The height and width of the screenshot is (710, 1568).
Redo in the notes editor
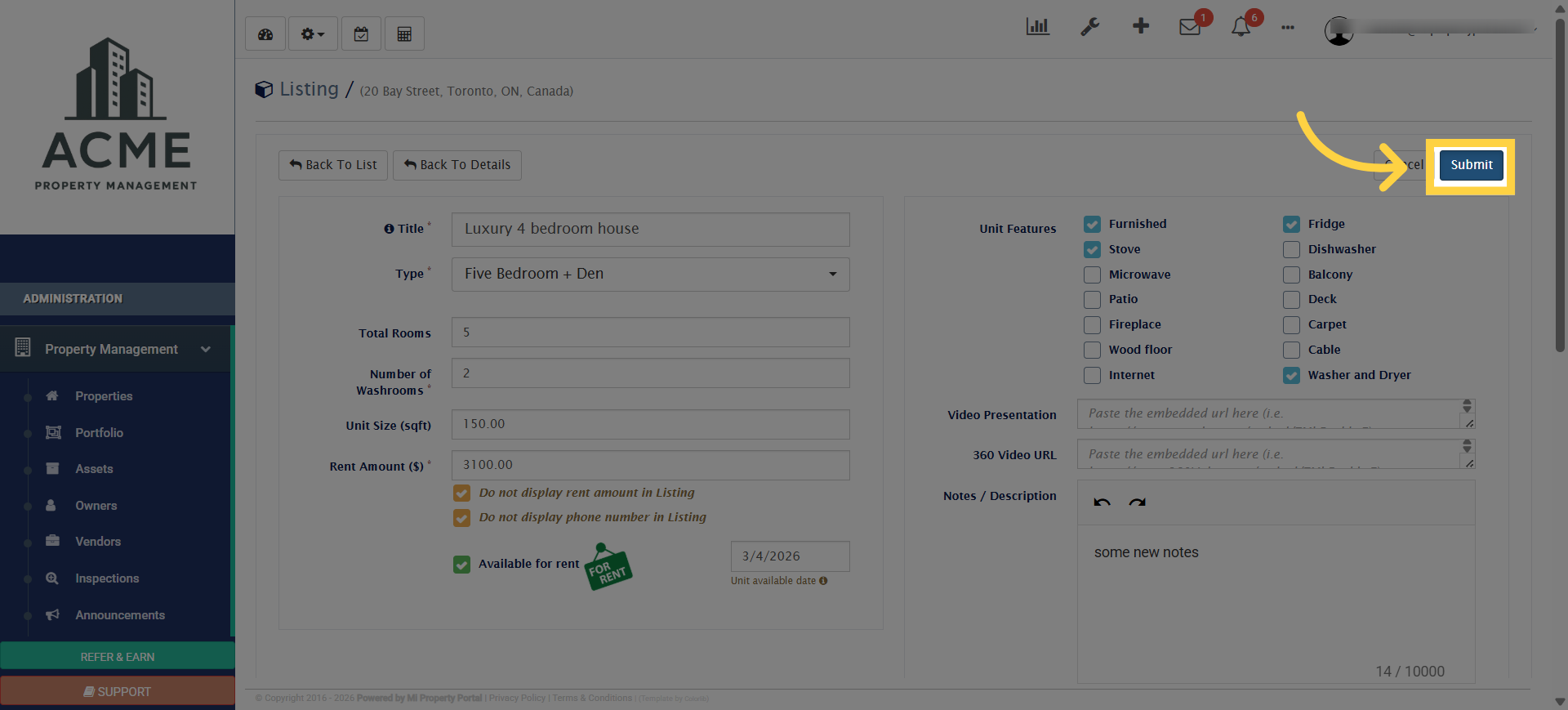[1137, 502]
